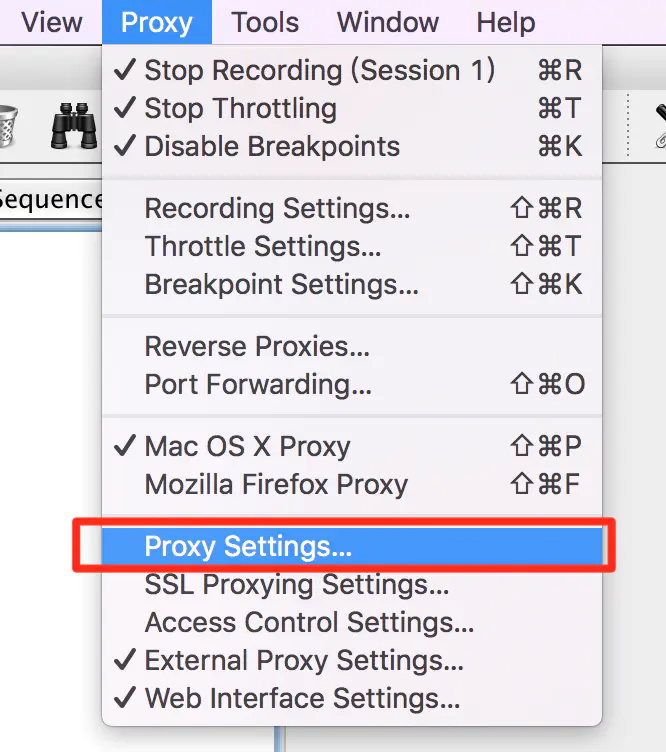Click the tools icon at toolbar edge
666x752 pixels.
661,126
